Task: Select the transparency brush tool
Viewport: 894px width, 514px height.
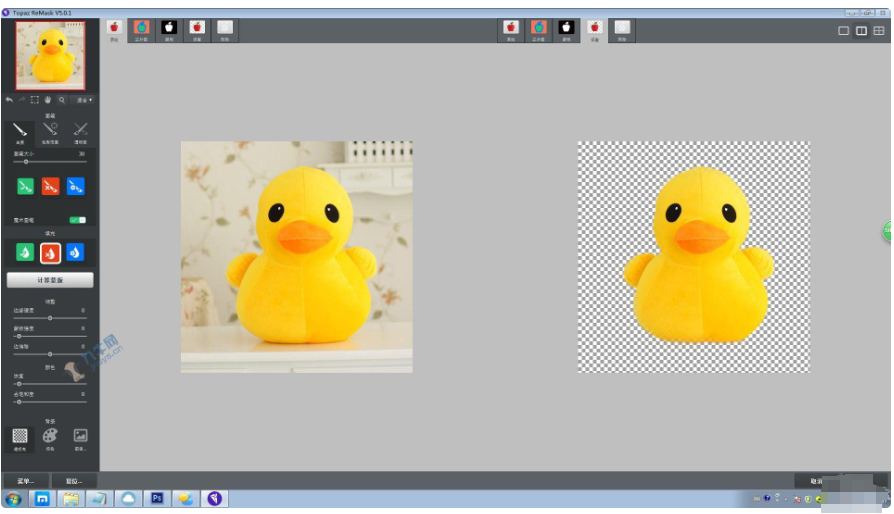Action: 80,133
